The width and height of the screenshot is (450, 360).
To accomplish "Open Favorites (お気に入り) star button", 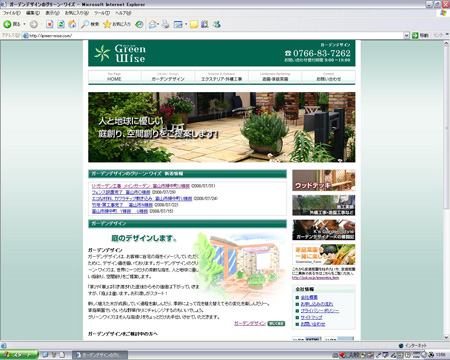I will pos(117,24).
